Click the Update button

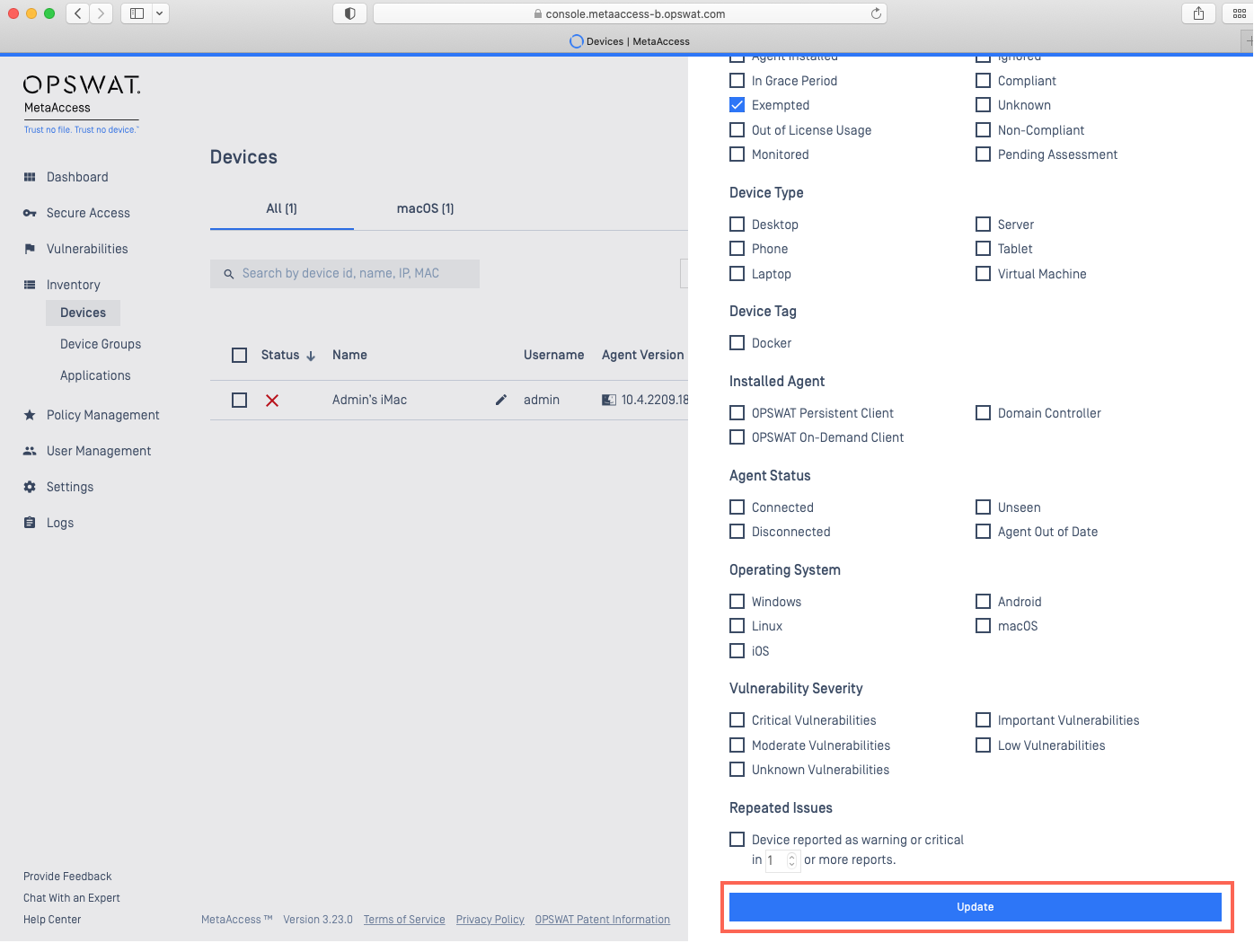pyautogui.click(x=976, y=907)
